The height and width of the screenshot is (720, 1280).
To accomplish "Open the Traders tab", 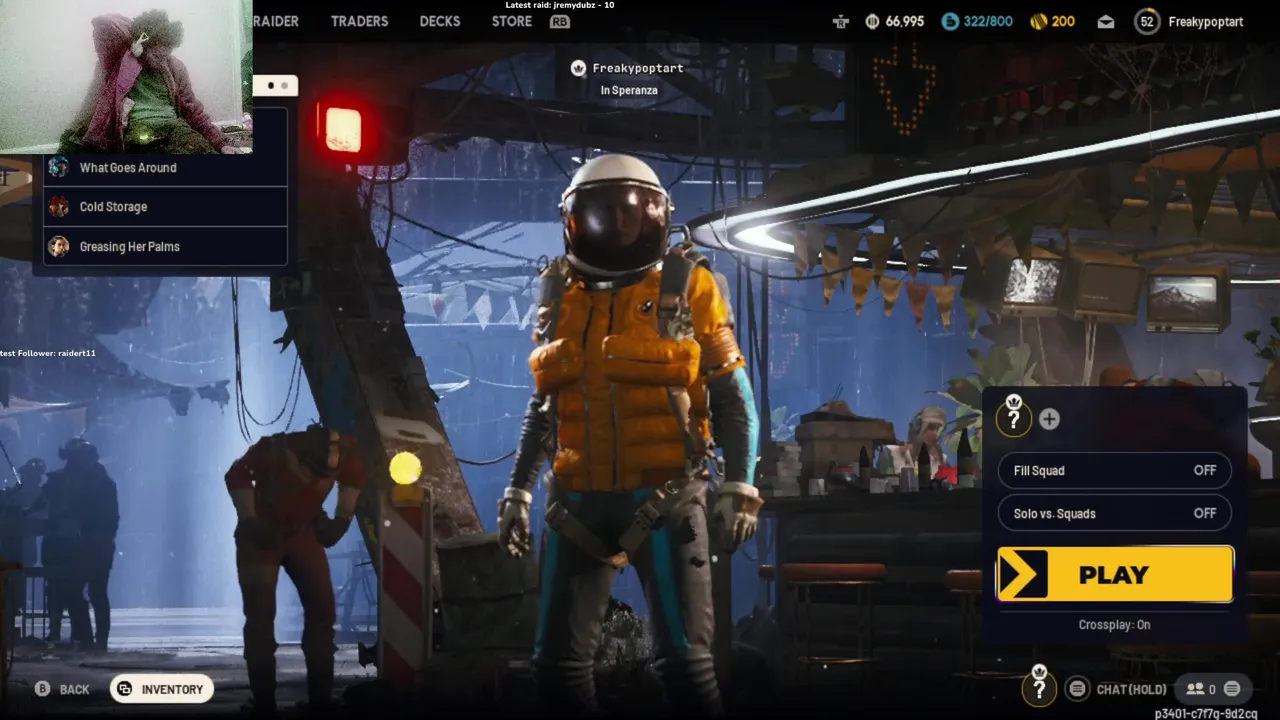I will click(359, 21).
